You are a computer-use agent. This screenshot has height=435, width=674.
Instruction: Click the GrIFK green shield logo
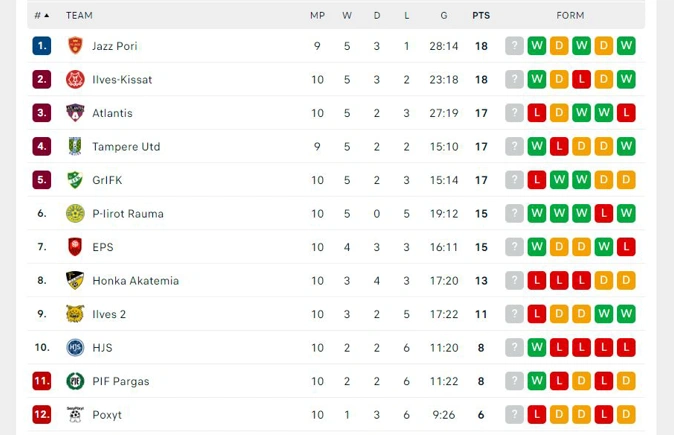click(x=75, y=180)
